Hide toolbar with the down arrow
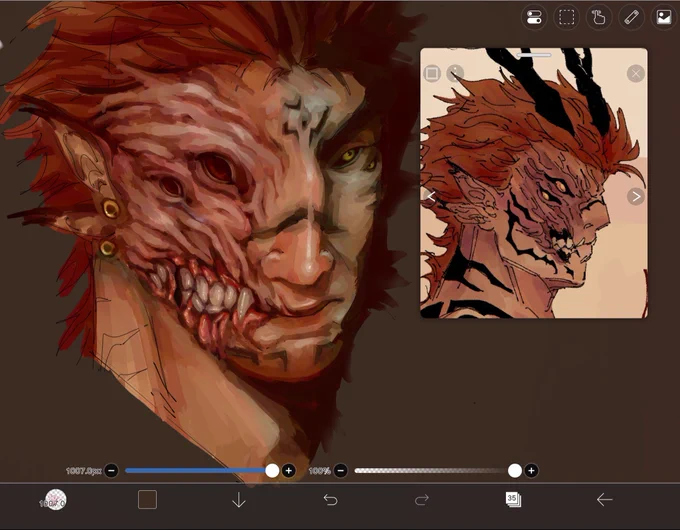Screen dimensions: 680x530 click(x=239, y=500)
